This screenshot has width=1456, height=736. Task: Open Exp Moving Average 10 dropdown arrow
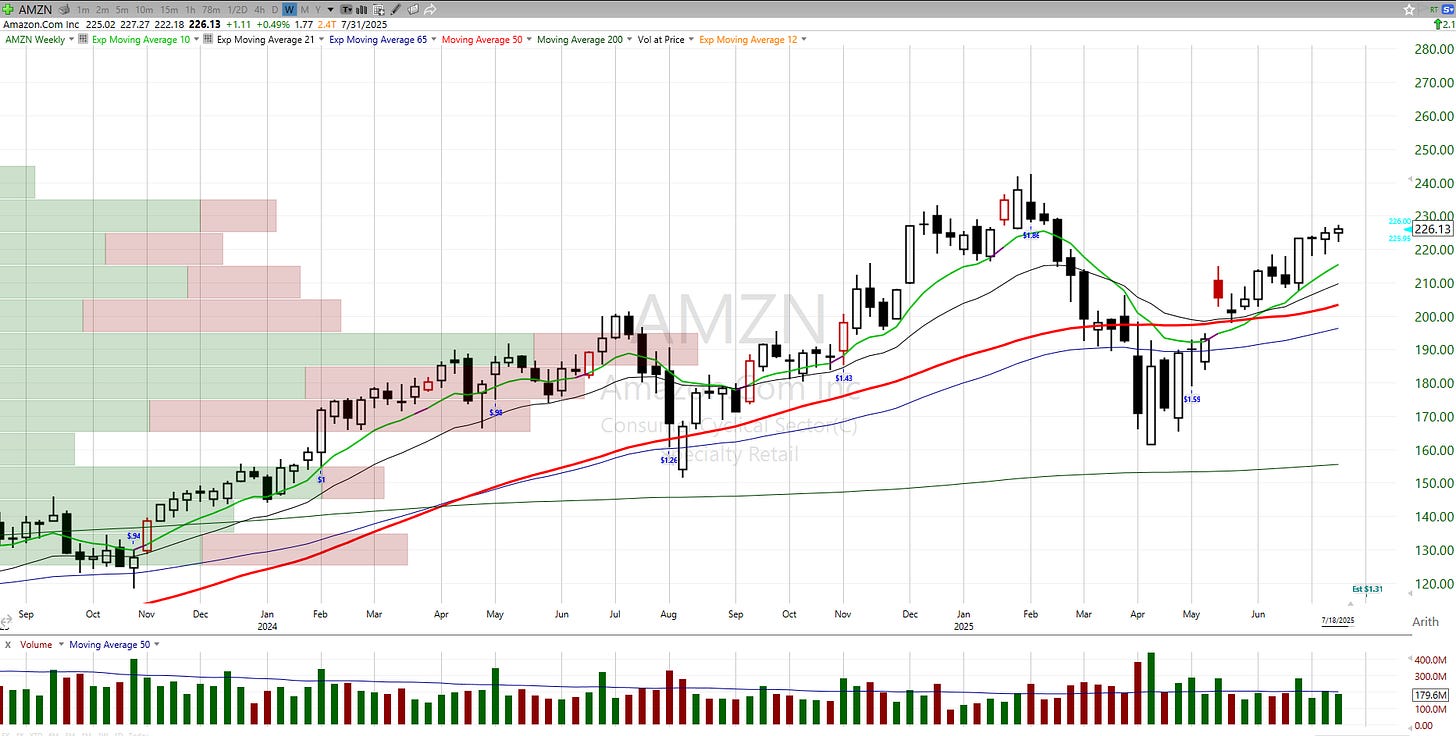tap(196, 39)
